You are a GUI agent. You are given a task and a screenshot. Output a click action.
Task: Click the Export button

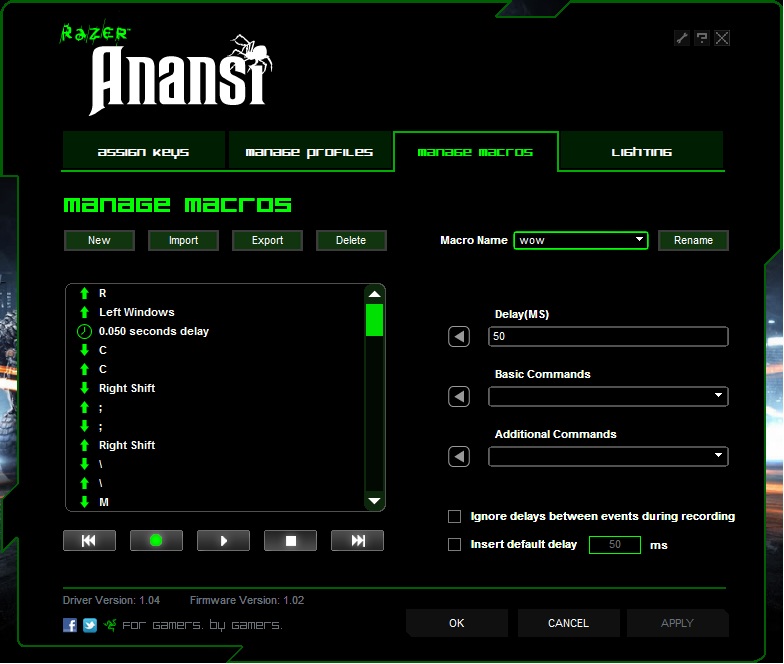268,240
